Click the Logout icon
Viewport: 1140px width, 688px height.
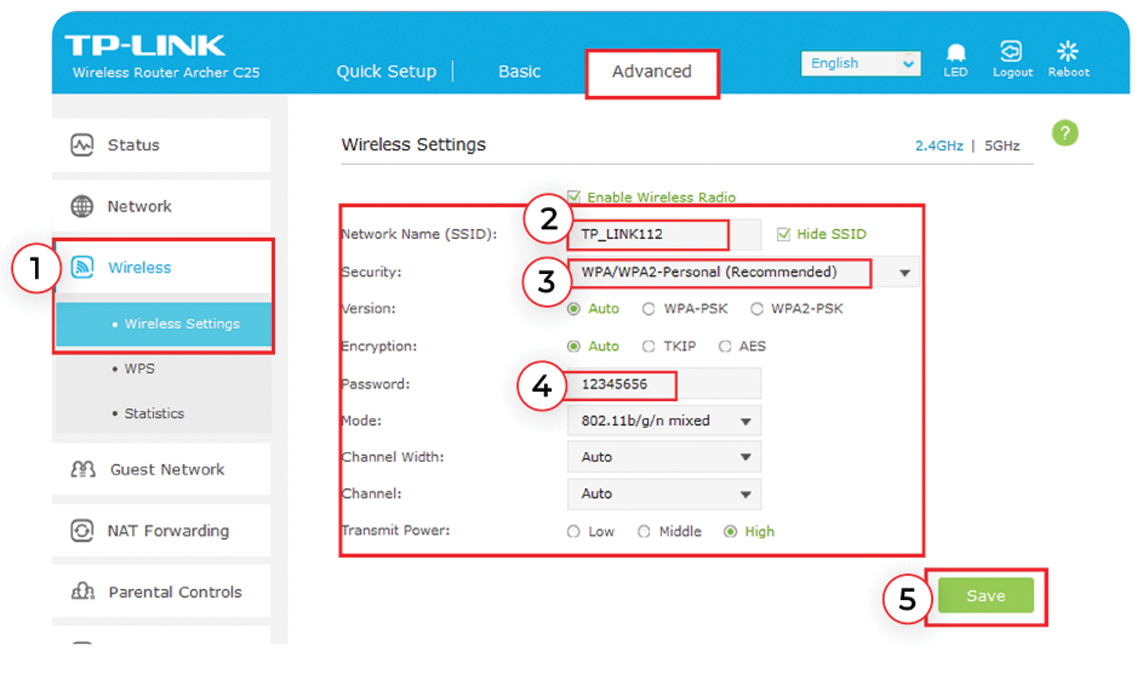(1011, 52)
